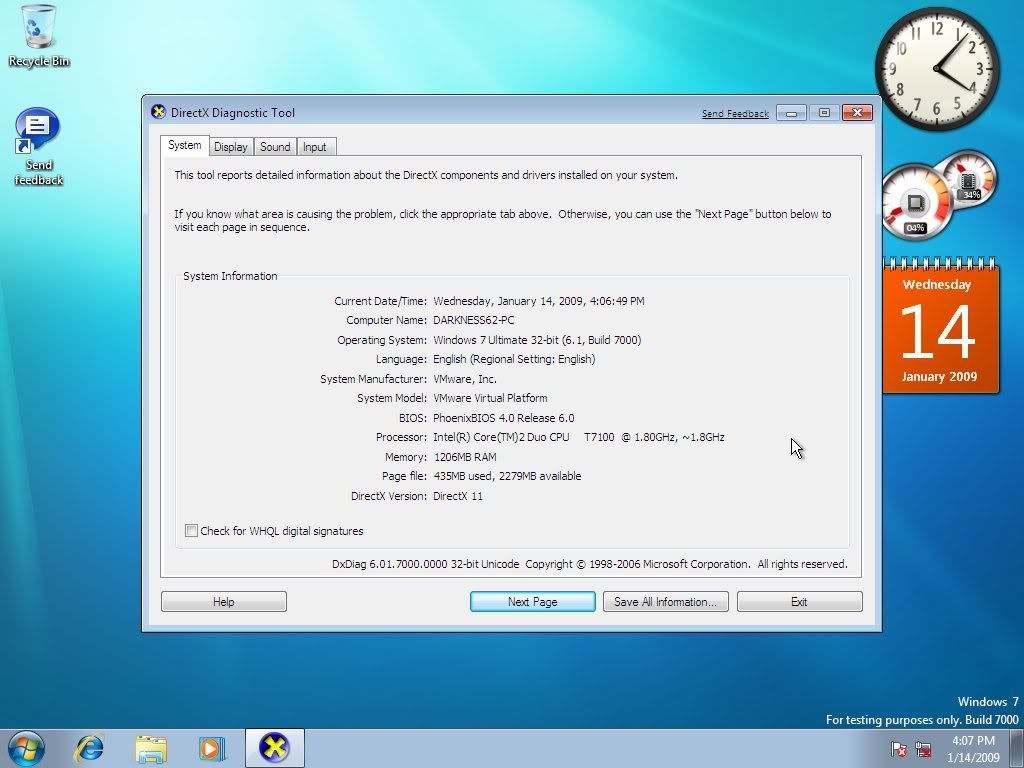Minimize the DirectX Diagnostic Tool window
This screenshot has width=1024, height=768.
[x=791, y=113]
